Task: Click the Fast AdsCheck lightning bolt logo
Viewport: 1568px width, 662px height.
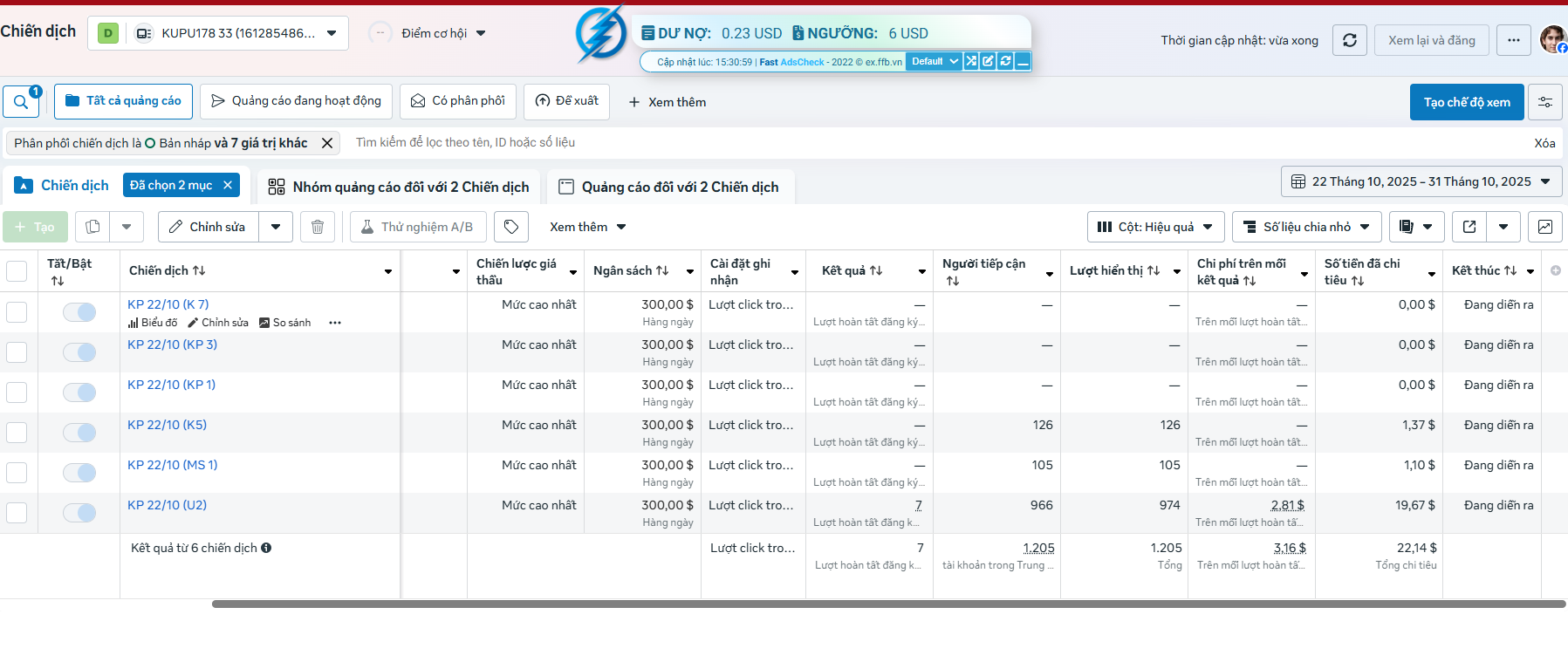Action: tap(601, 35)
